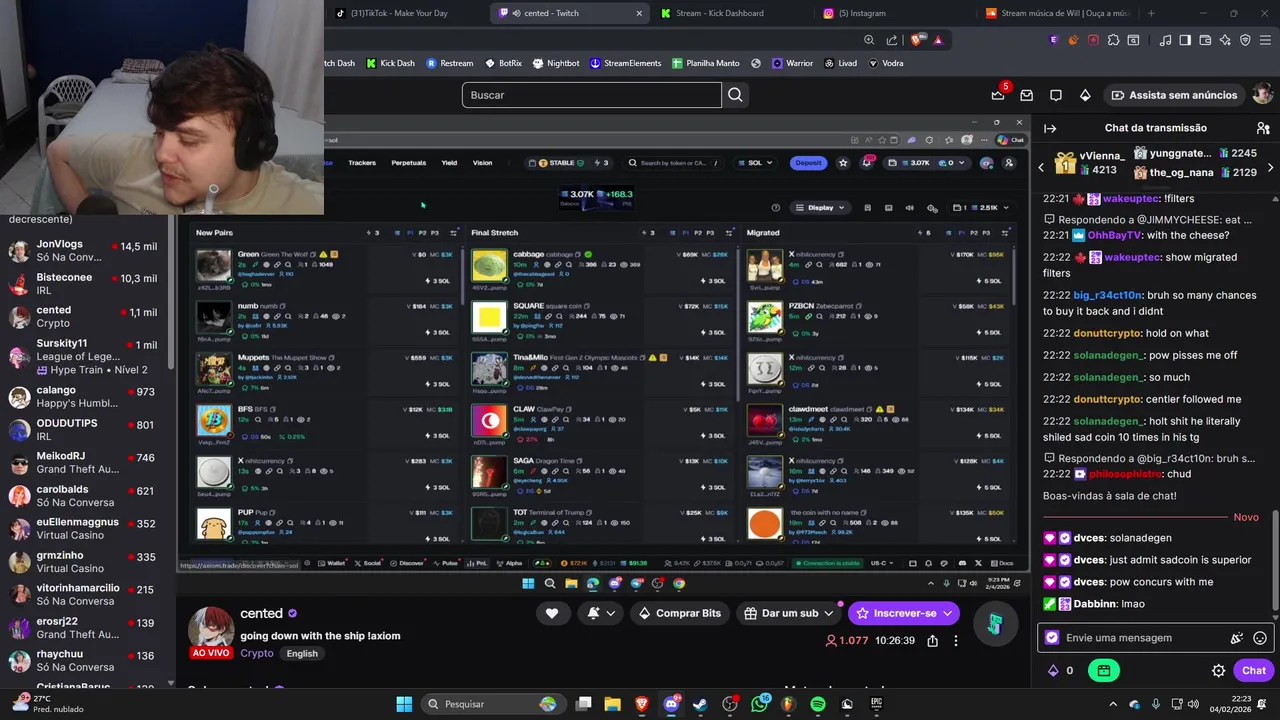This screenshot has height=720, width=1280.
Task: Open the browser hamburger main menu
Action: [x=1265, y=40]
